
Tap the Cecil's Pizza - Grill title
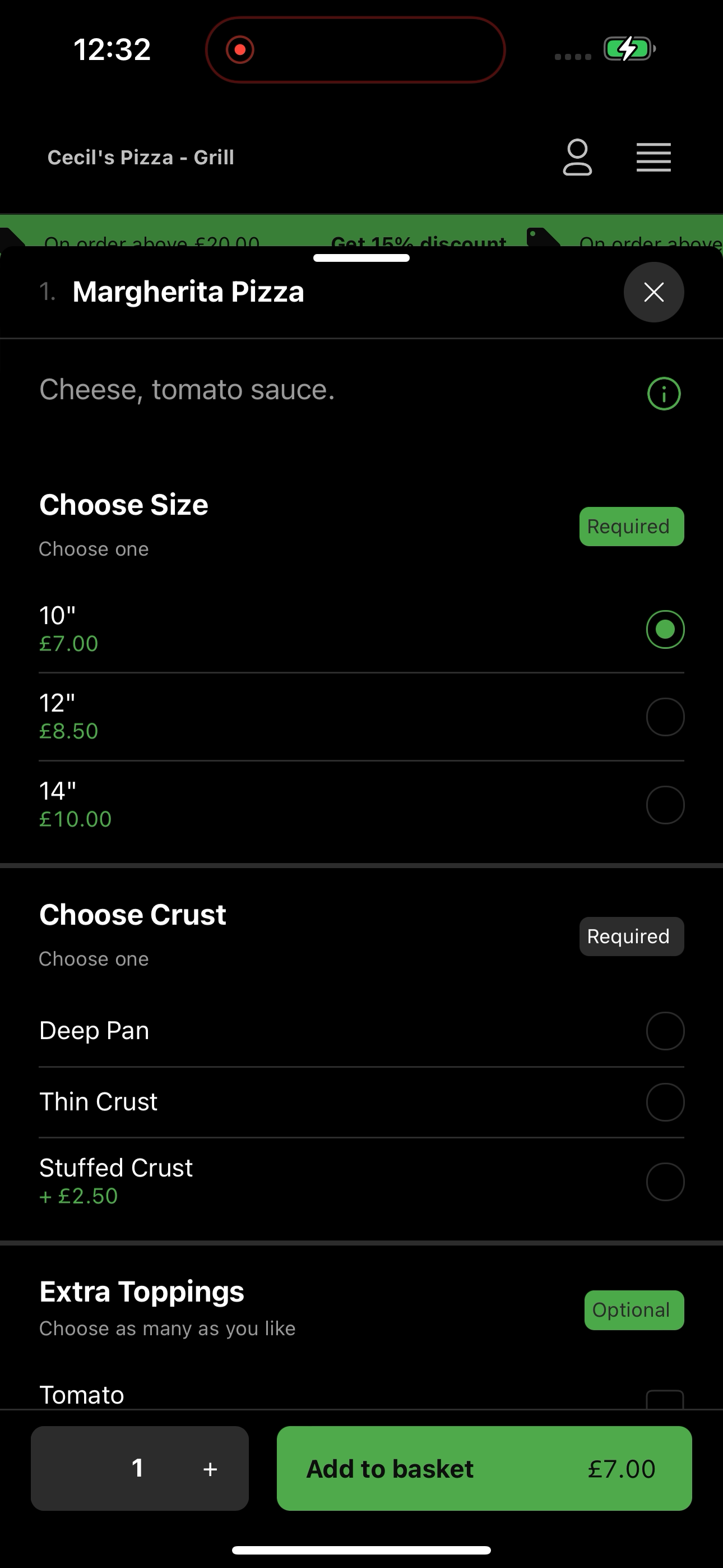pos(141,158)
